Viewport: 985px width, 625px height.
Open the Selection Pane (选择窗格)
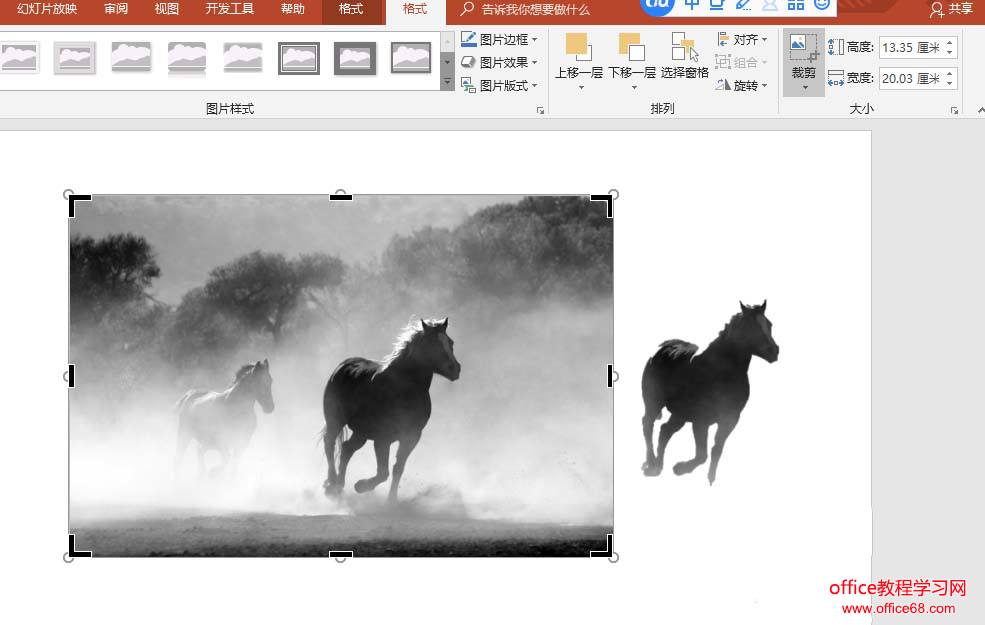pyautogui.click(x=684, y=48)
